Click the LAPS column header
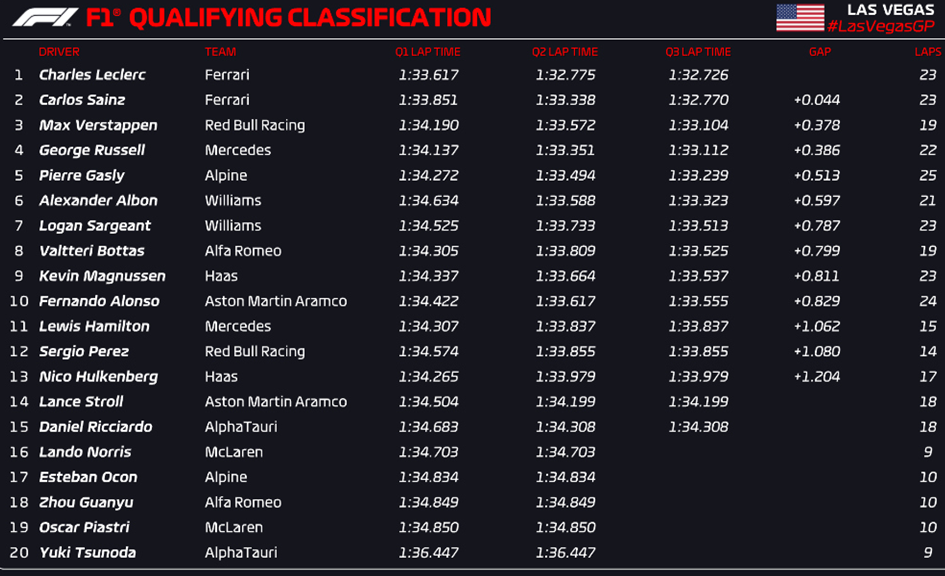This screenshot has height=576, width=945. (x=927, y=52)
